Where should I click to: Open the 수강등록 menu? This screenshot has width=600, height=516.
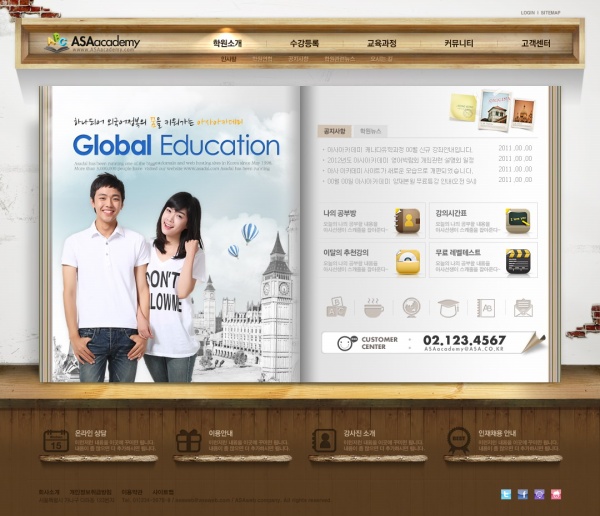(304, 43)
